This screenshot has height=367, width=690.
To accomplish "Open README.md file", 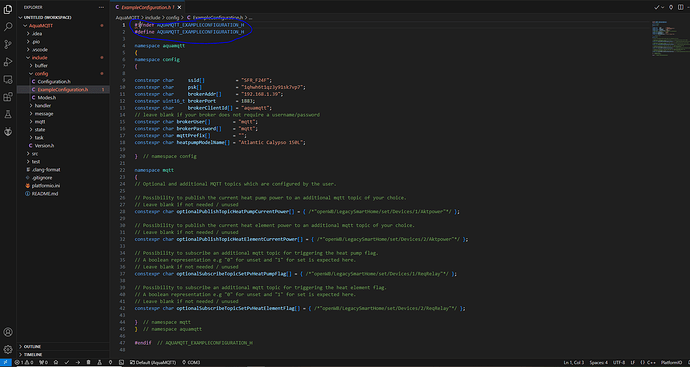I will click(63, 193).
